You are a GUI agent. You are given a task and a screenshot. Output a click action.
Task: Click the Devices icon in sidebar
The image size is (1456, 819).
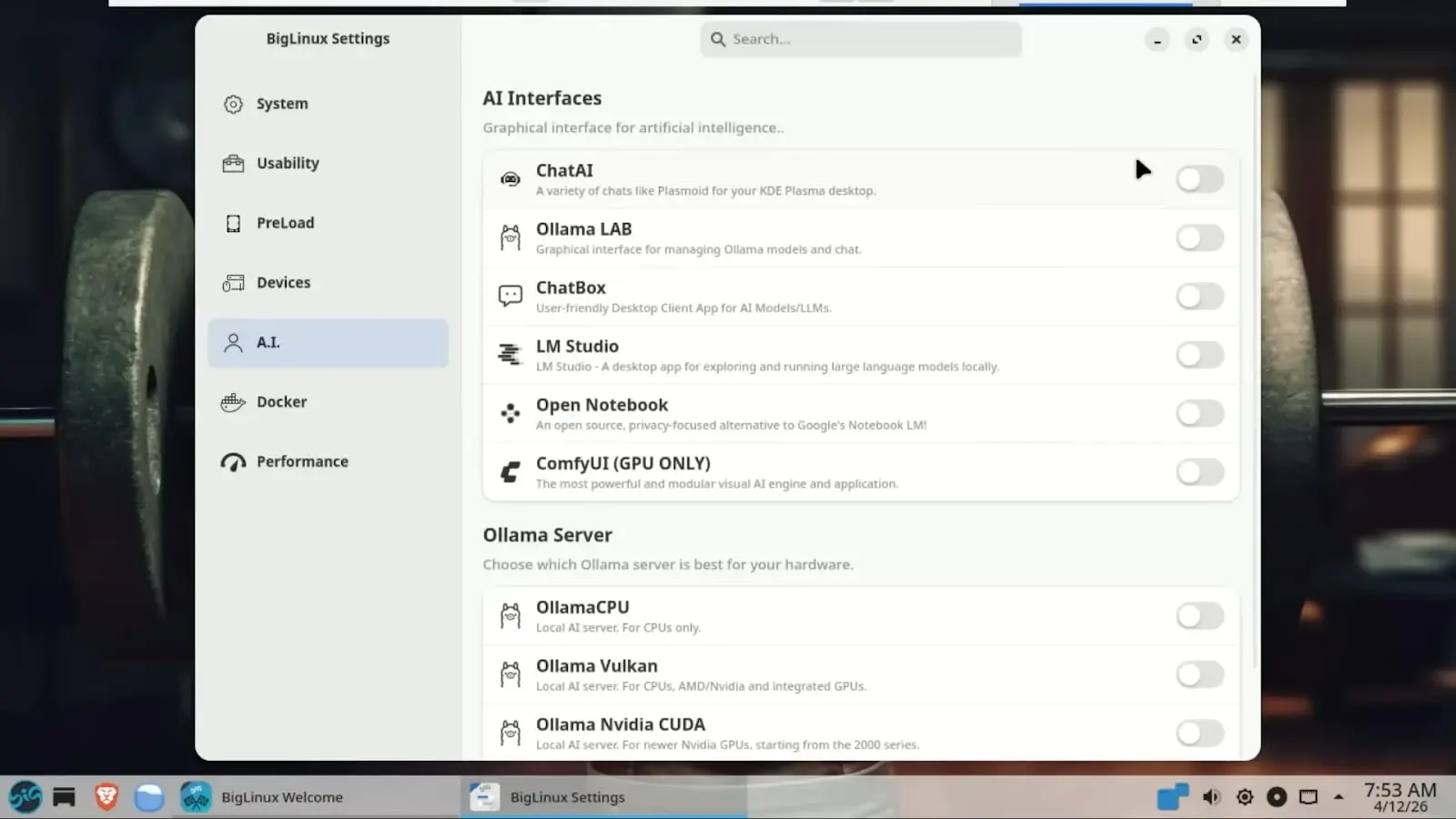pyautogui.click(x=233, y=283)
